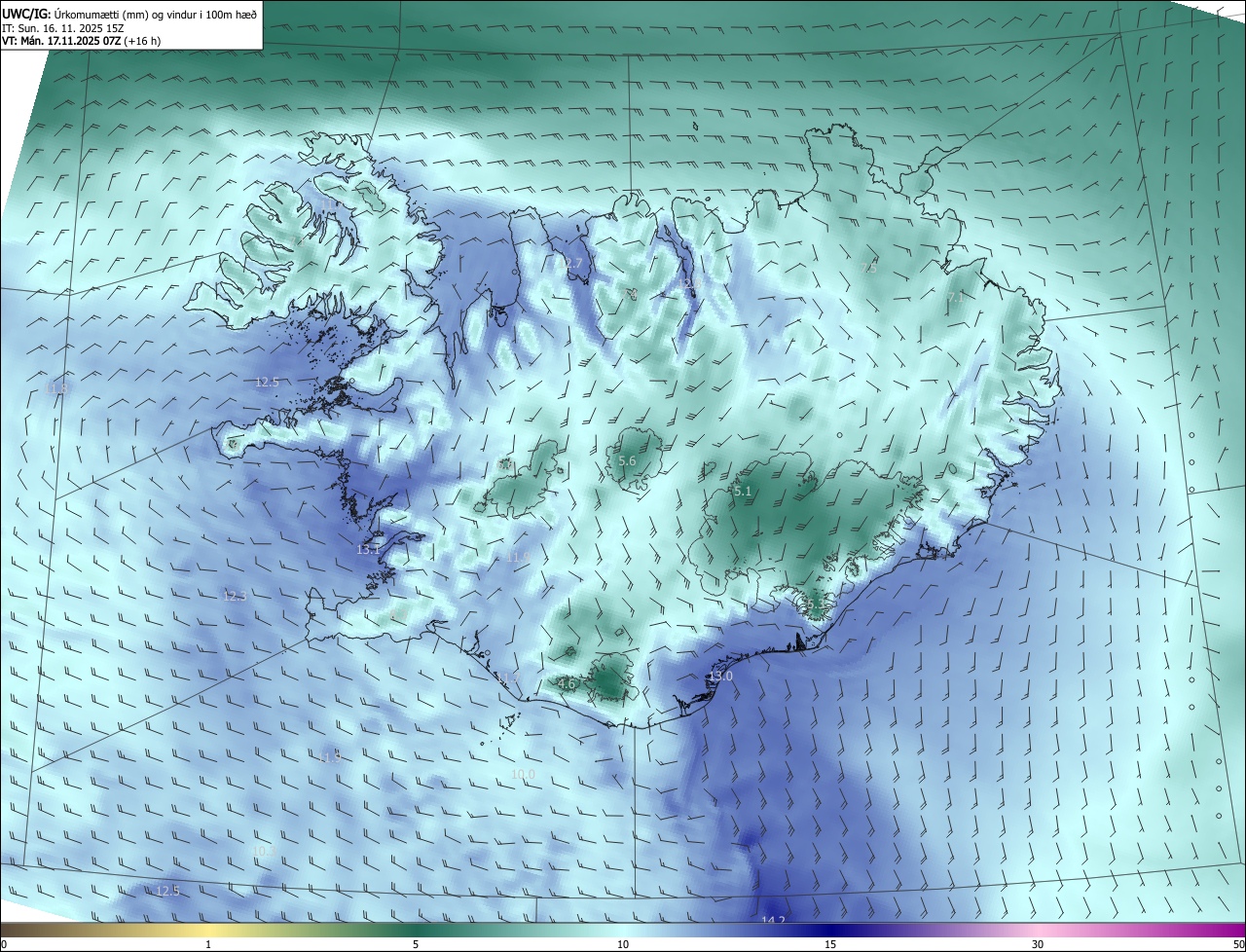Screen dimensions: 1246x952
Task: Click the 4.6 value beside the southern glacier
Action: point(567,684)
